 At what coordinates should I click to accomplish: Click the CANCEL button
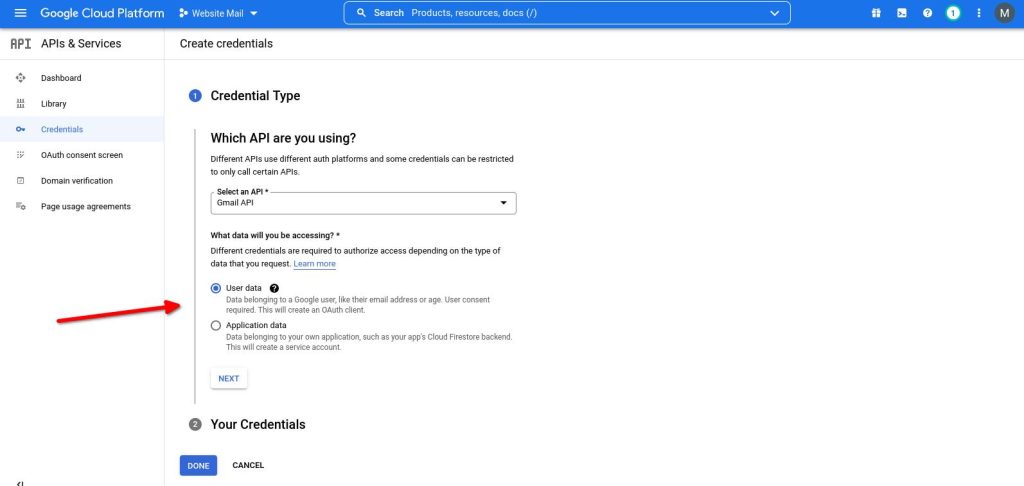(x=248, y=465)
